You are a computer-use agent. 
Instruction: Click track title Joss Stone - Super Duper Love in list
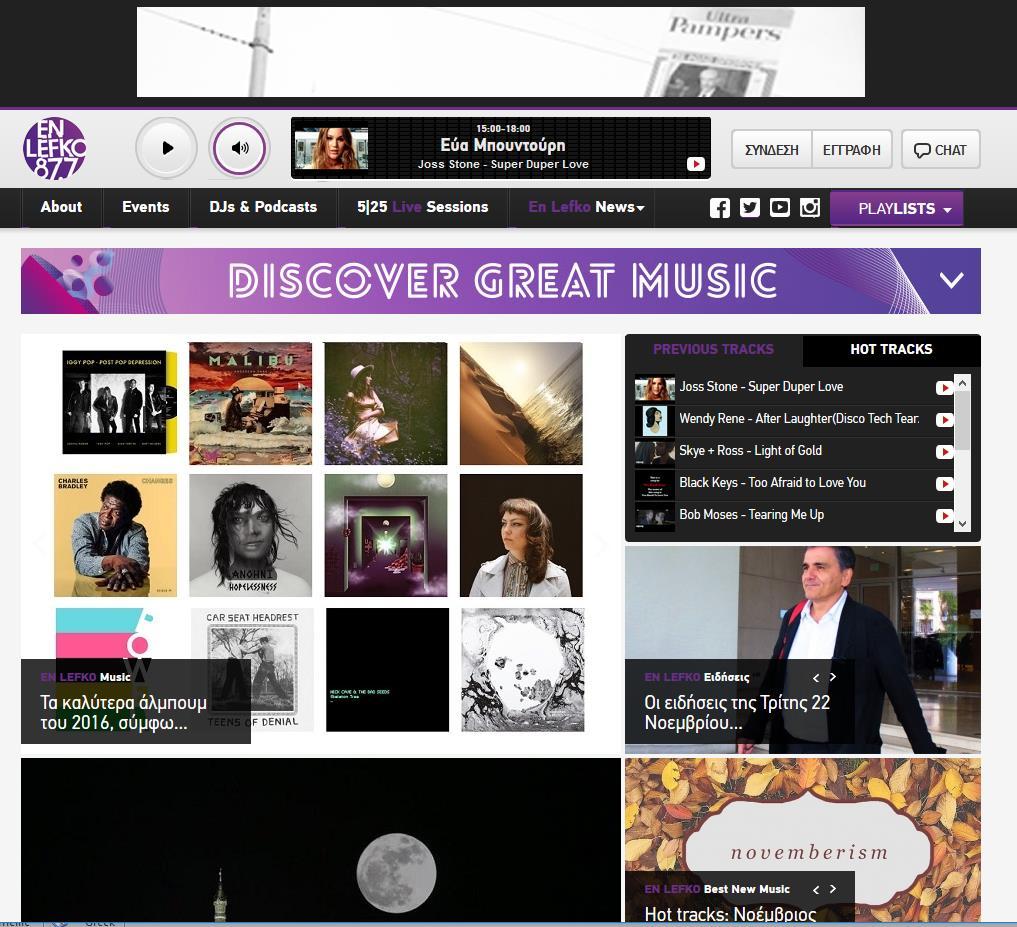coord(761,387)
